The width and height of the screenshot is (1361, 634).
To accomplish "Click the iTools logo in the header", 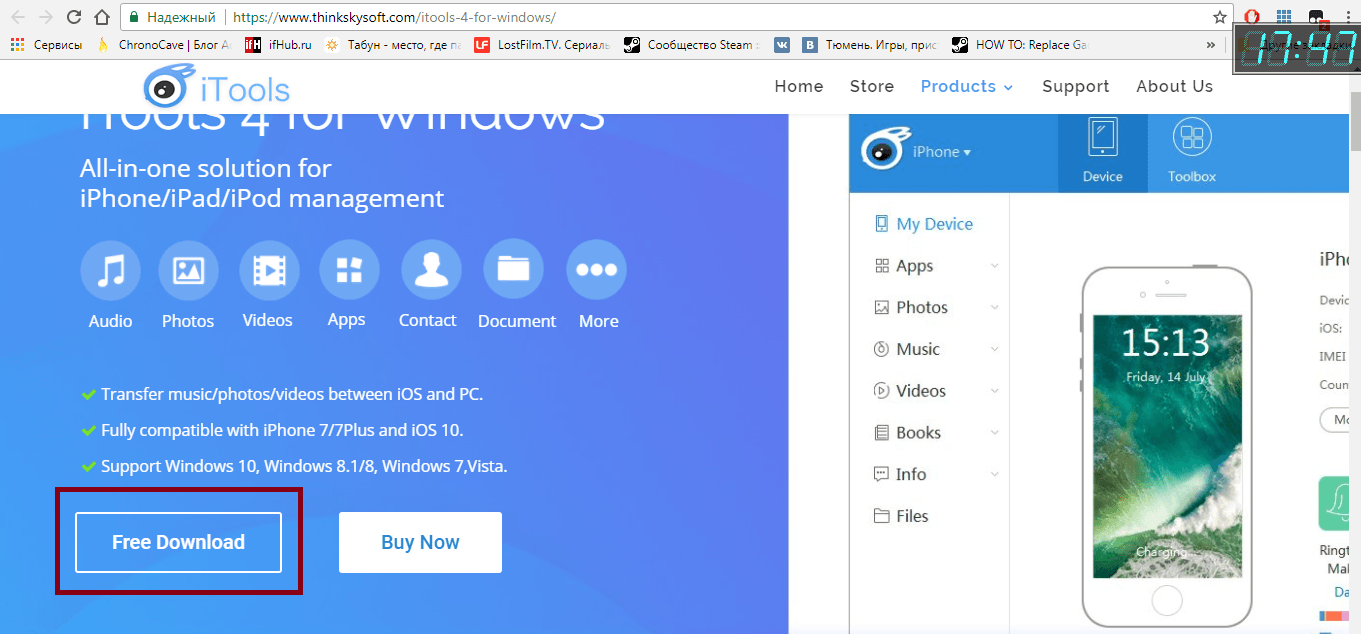I will point(217,88).
